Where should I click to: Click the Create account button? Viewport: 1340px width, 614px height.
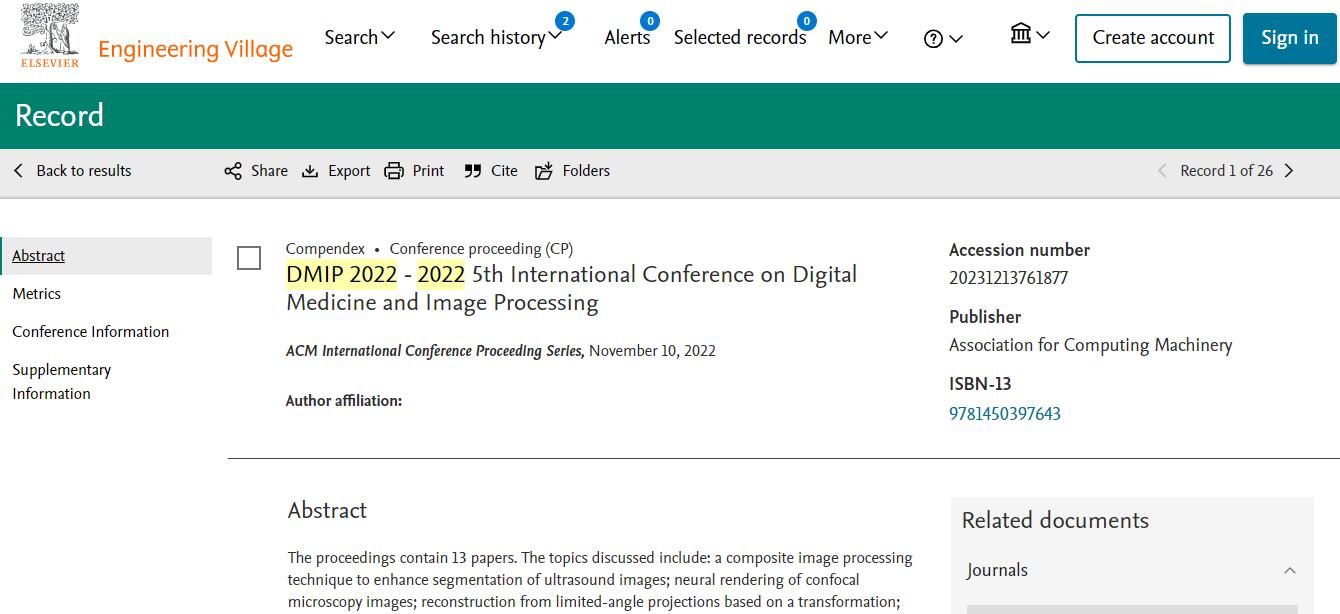click(1153, 38)
